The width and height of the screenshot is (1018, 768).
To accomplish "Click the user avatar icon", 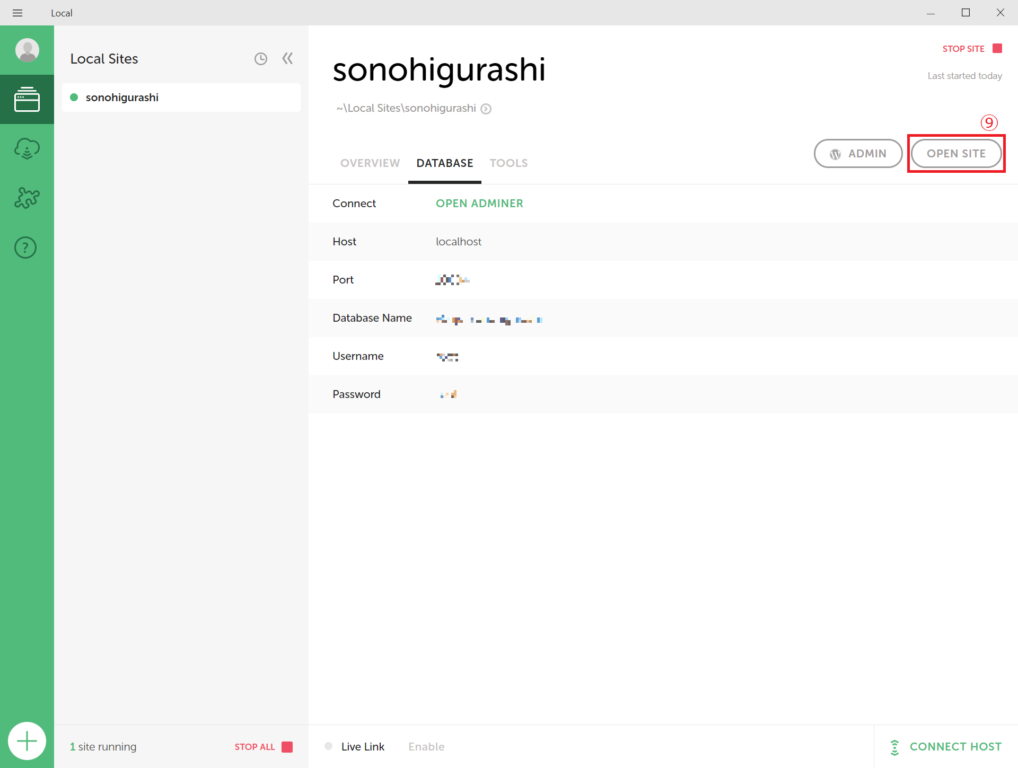I will tap(27, 50).
